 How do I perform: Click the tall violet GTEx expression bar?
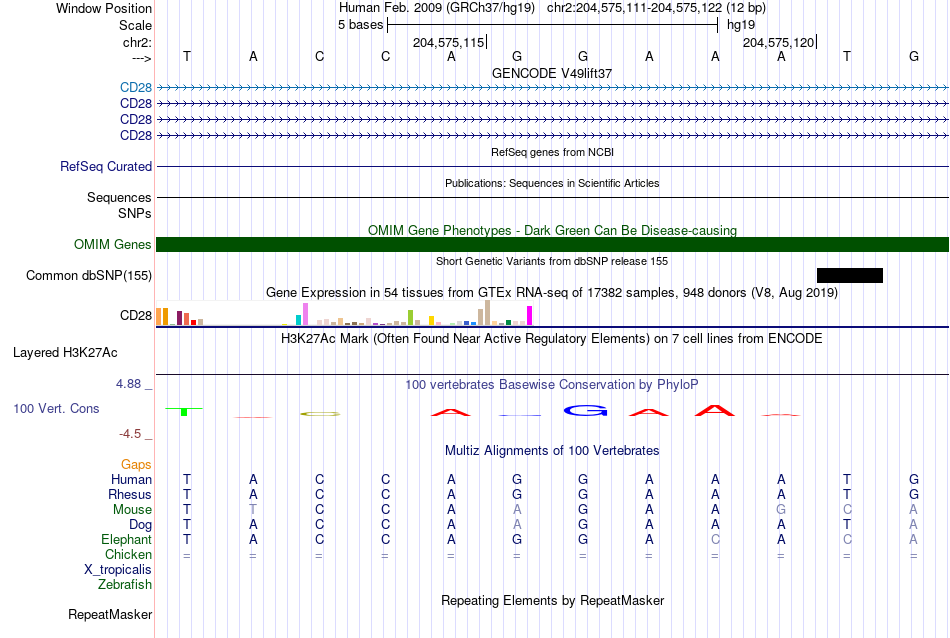(305, 314)
